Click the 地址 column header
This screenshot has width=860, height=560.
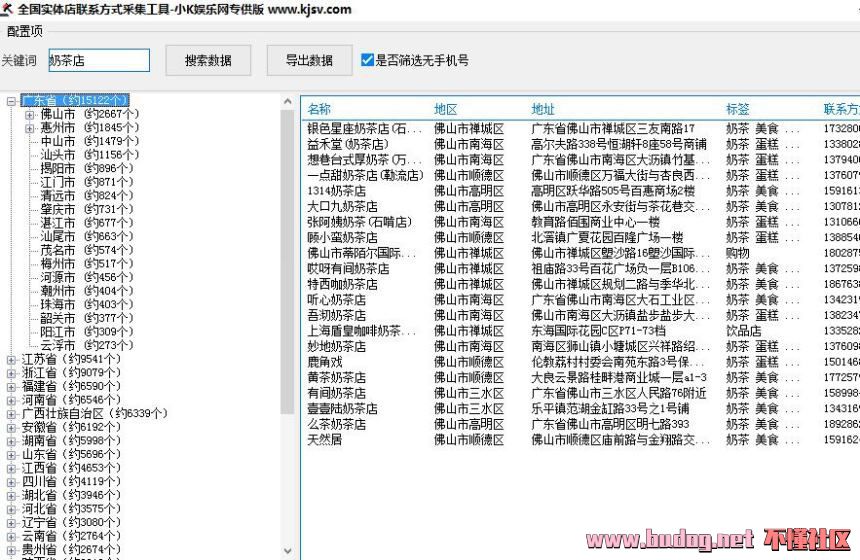pyautogui.click(x=543, y=109)
